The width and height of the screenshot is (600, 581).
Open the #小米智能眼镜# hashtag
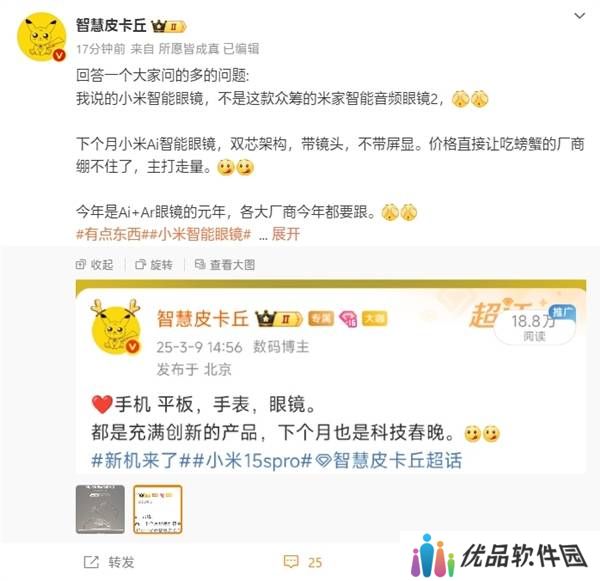point(199,234)
